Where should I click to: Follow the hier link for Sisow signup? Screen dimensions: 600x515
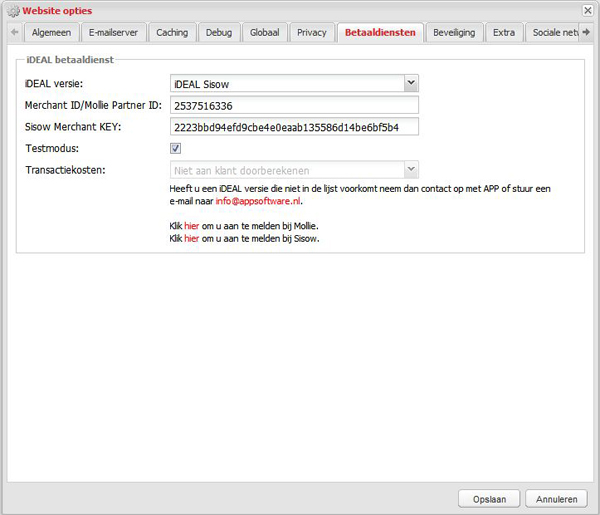click(192, 239)
